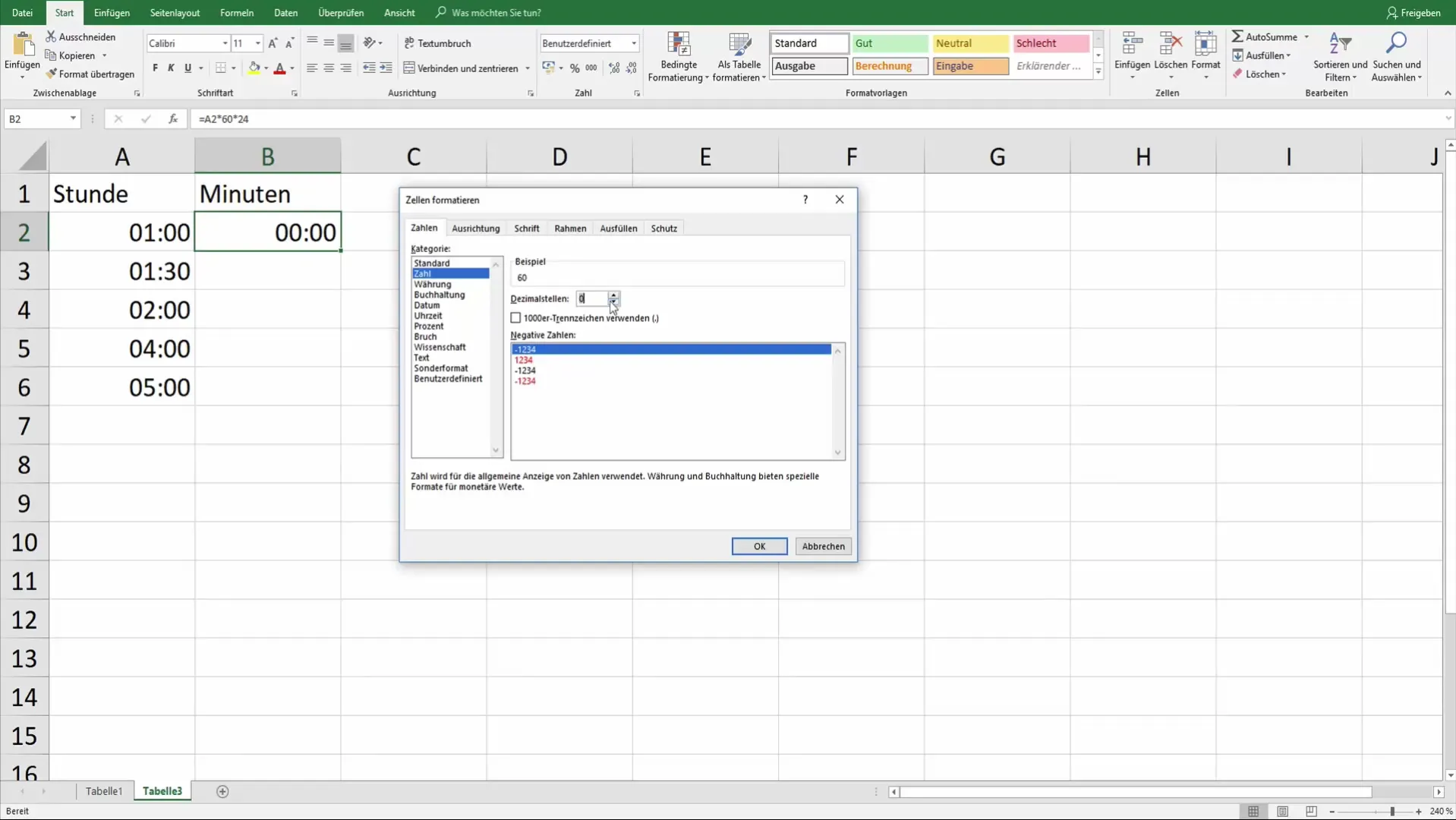Click the Dezimalstellen input field

pyautogui.click(x=591, y=298)
